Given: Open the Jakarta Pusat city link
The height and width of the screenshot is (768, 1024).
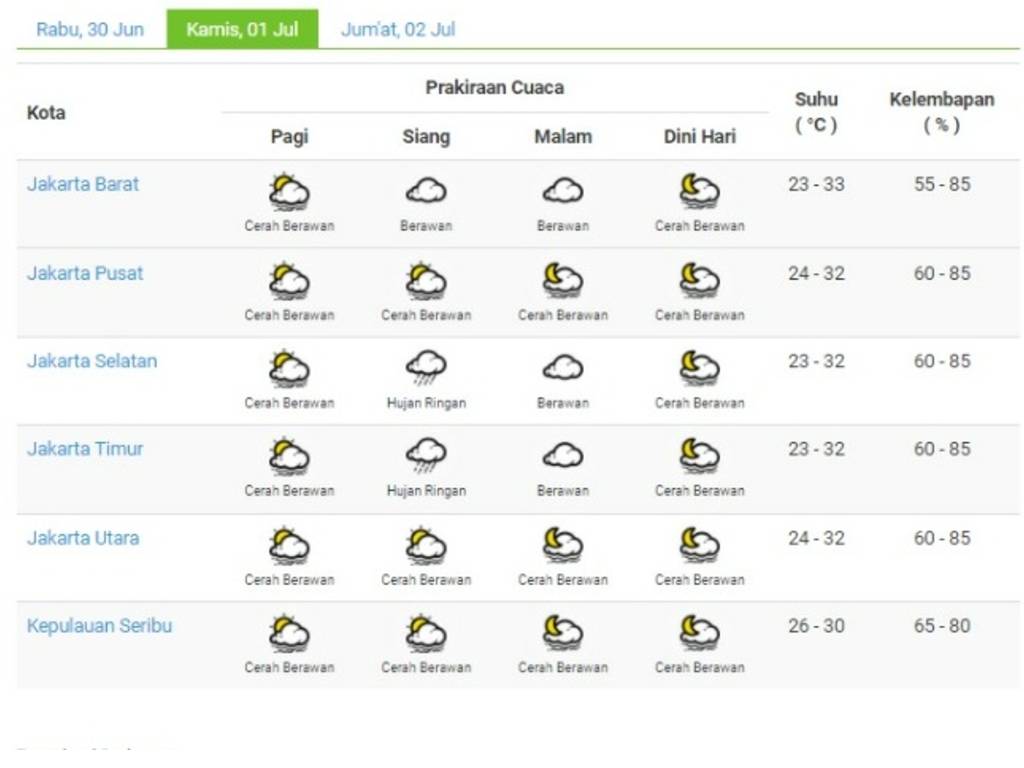Looking at the screenshot, I should tap(85, 273).
